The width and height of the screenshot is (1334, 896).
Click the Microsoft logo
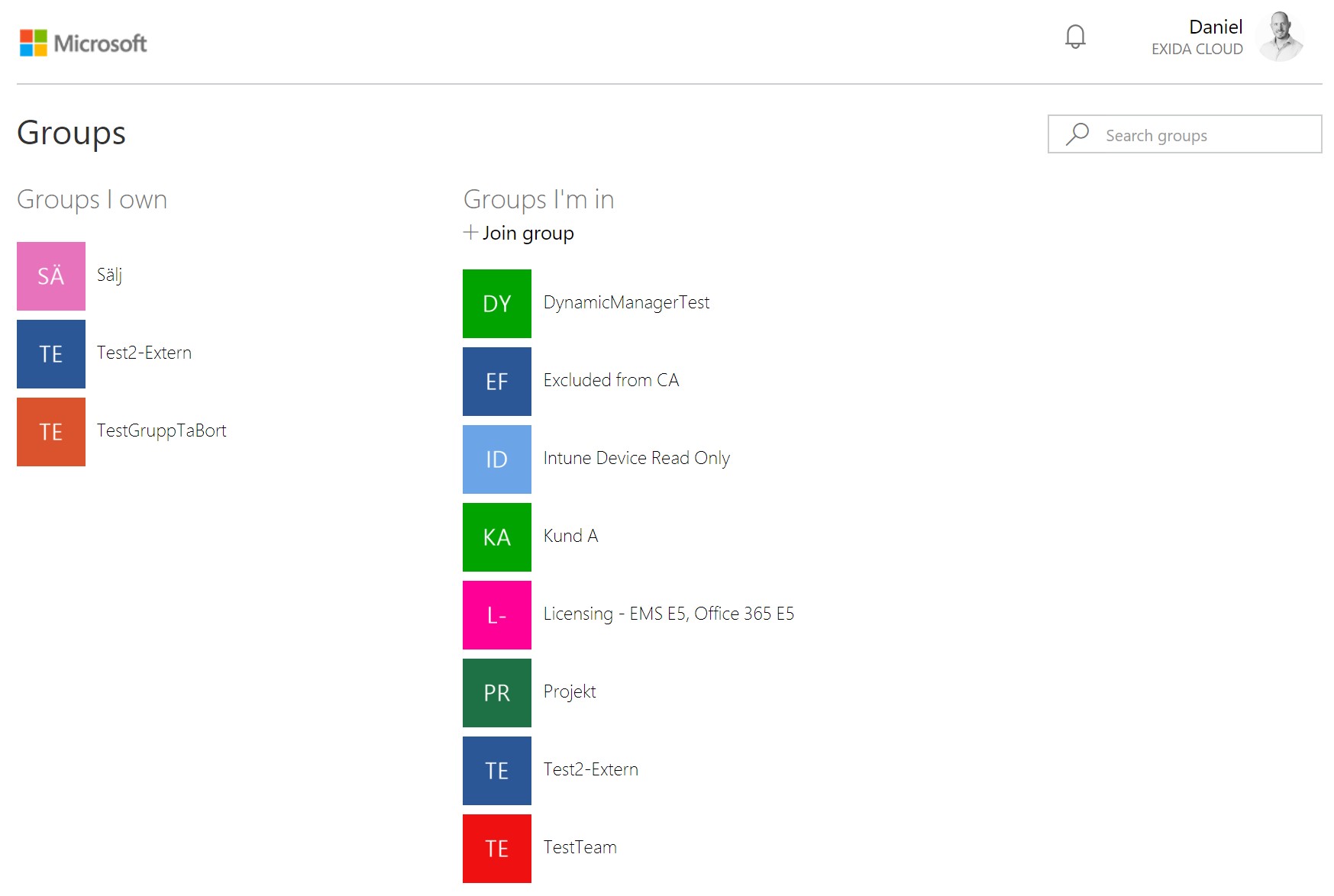pos(84,42)
